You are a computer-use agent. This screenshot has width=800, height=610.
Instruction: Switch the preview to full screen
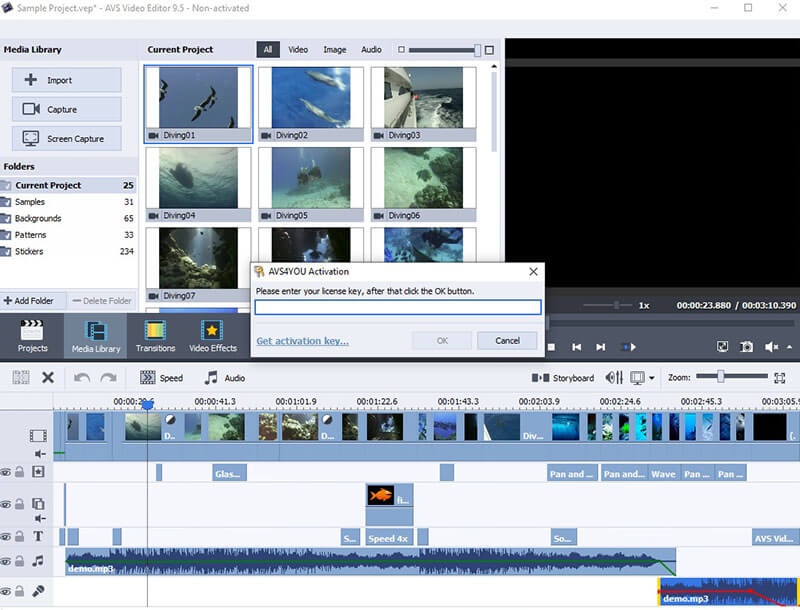click(722, 347)
